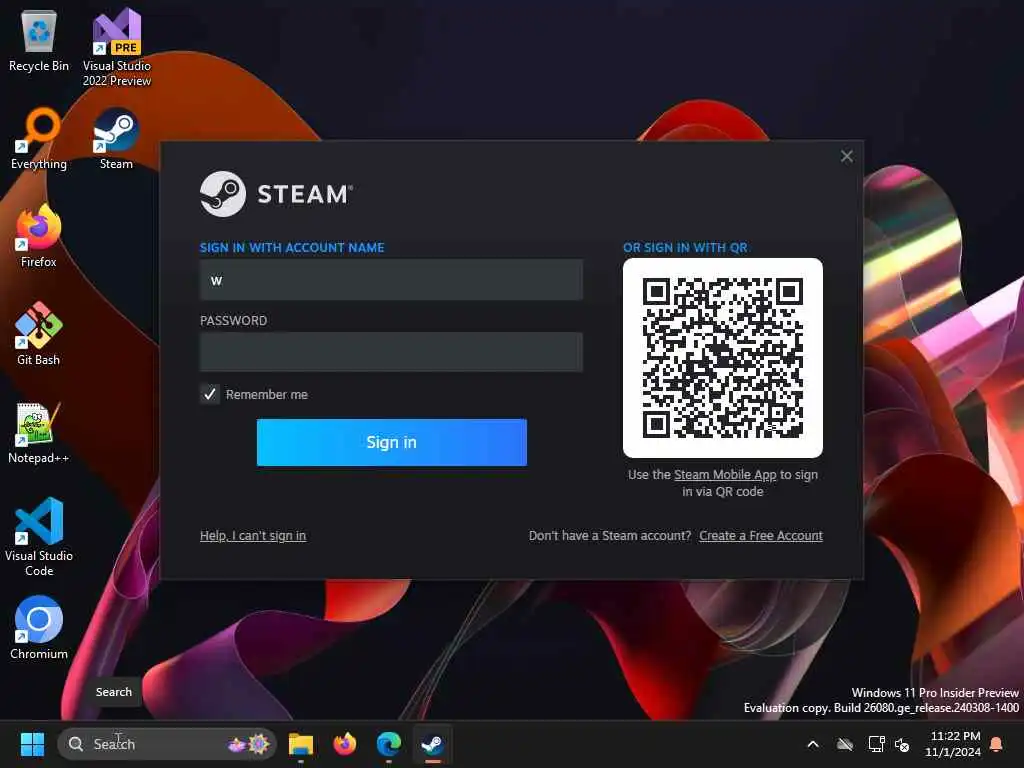The height and width of the screenshot is (768, 1024).
Task: Open the Help, I can't sign in link
Action: tap(253, 536)
